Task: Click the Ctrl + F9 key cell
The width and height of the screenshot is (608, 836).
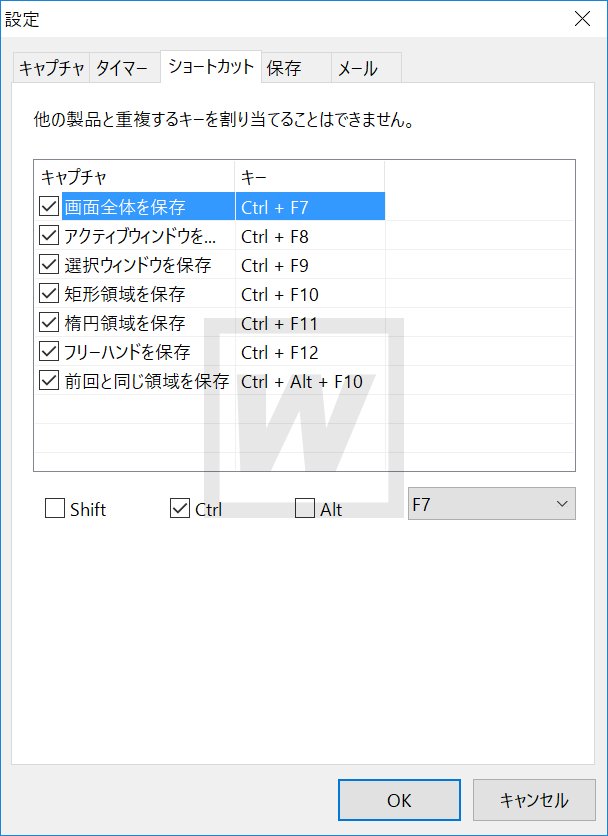Action: click(310, 265)
